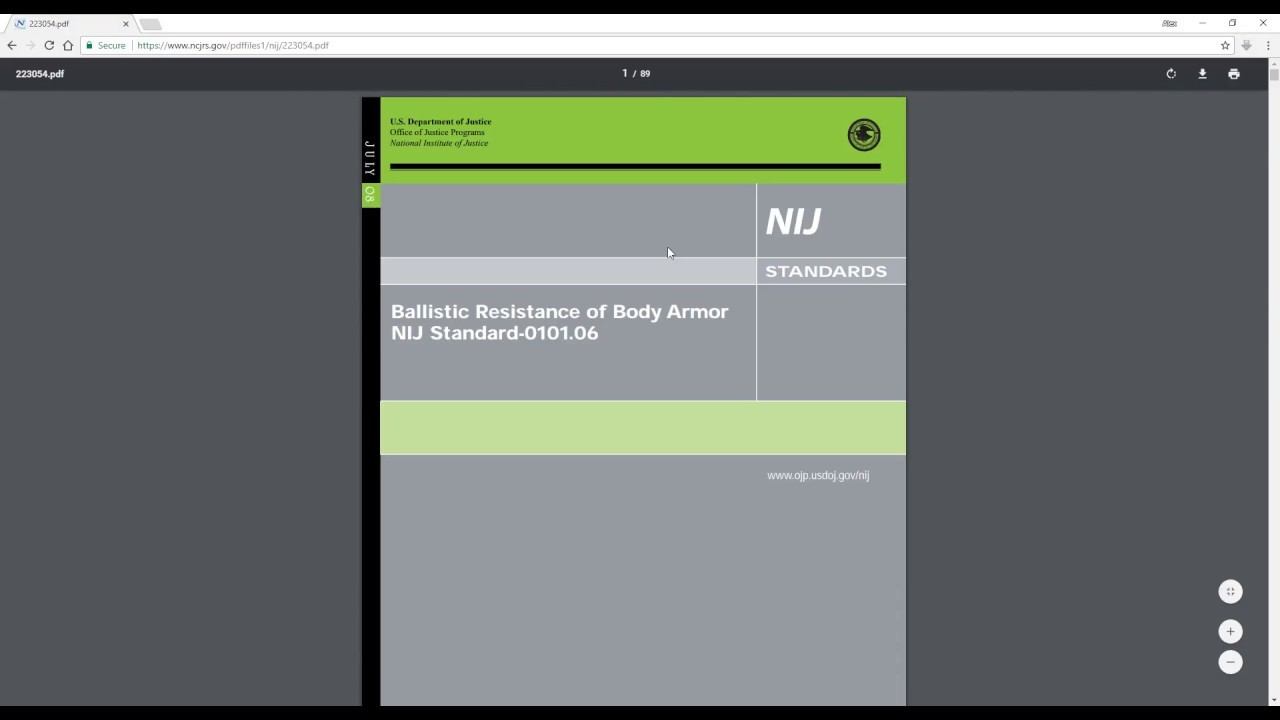Focus the address bar URL
1280x720 pixels.
[x=233, y=45]
